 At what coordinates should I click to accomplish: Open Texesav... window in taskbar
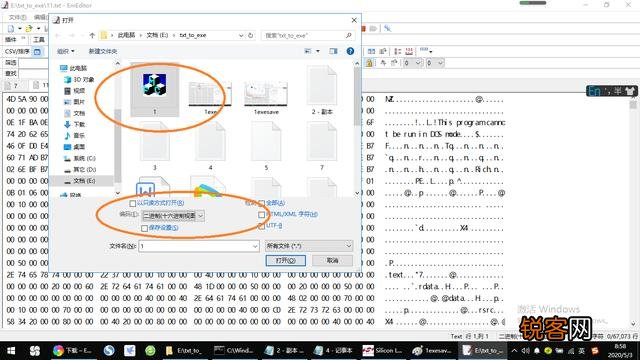(x=432, y=351)
